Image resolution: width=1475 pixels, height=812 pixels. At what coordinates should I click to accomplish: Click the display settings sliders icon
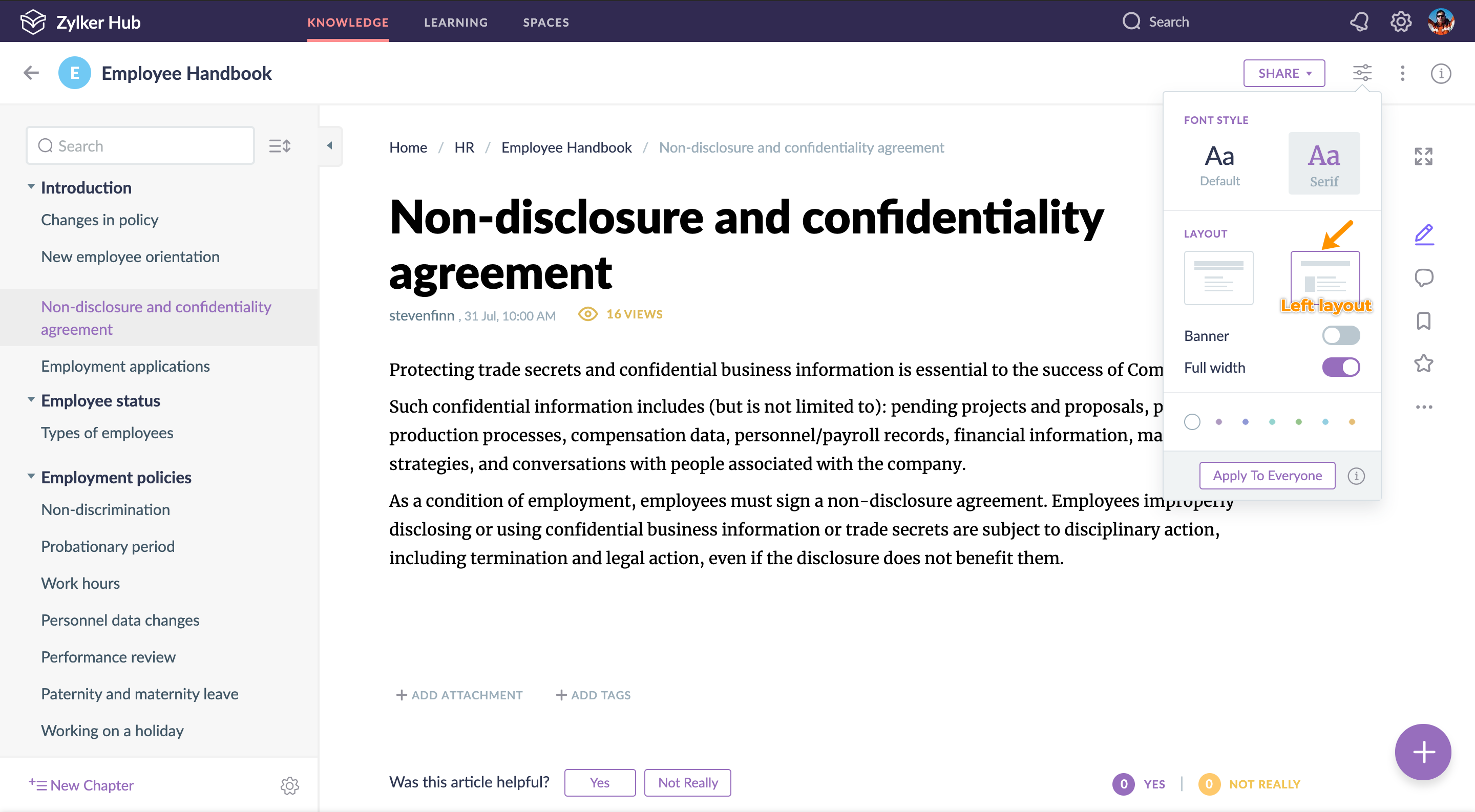coord(1362,73)
